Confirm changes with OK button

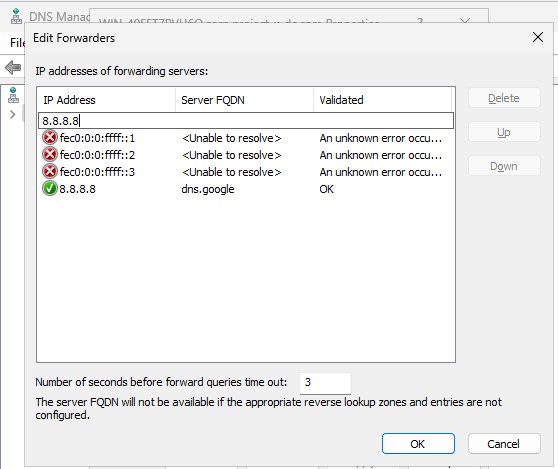click(418, 444)
